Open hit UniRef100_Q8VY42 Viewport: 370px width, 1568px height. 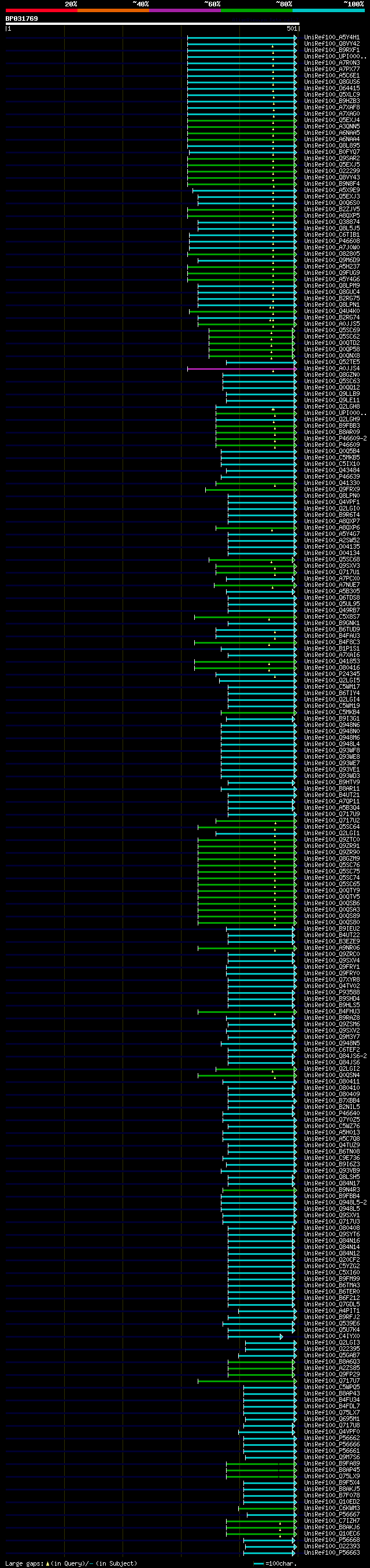click(332, 44)
